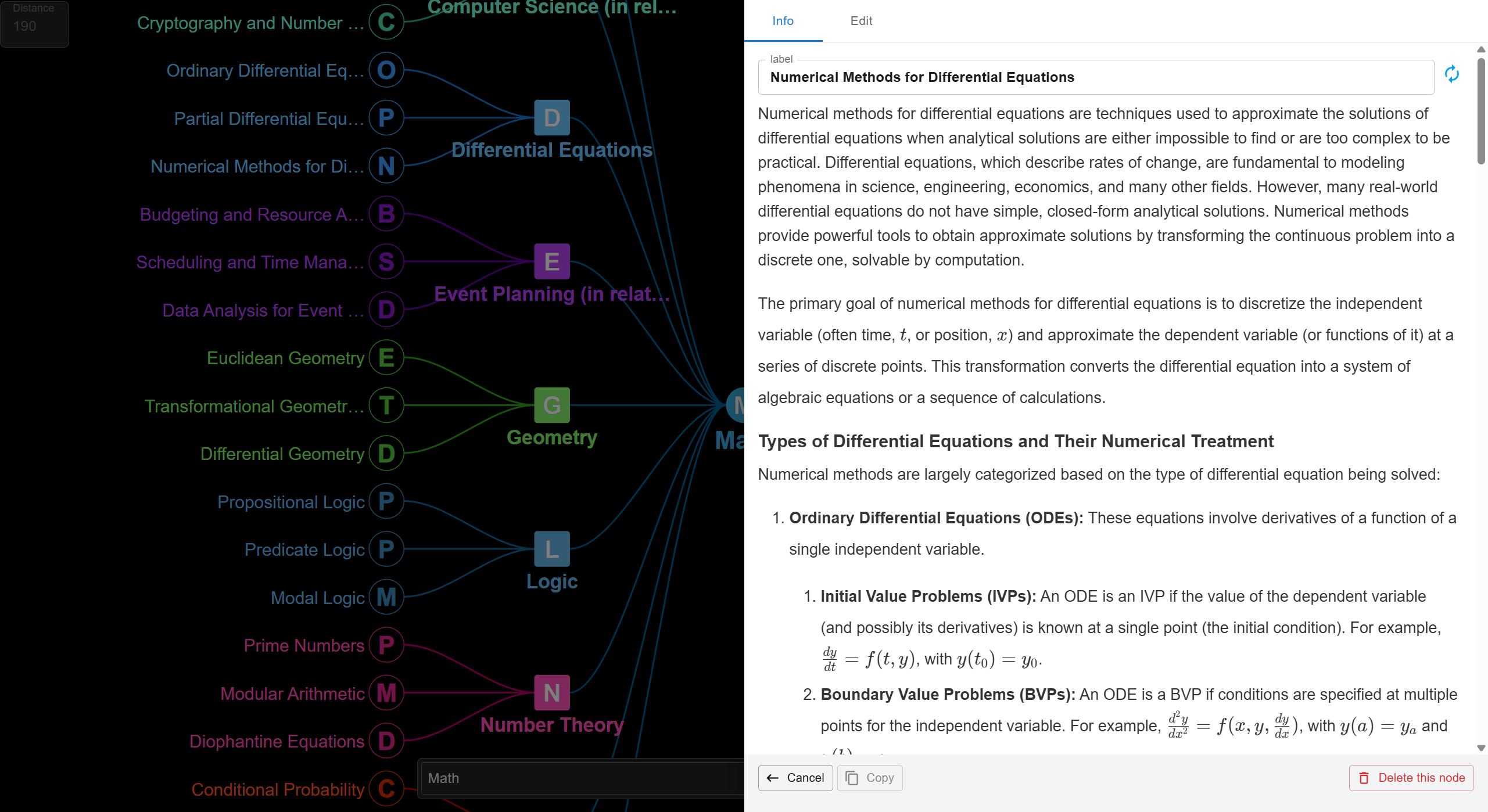Click the Modal Logic circle M node

[x=386, y=597]
